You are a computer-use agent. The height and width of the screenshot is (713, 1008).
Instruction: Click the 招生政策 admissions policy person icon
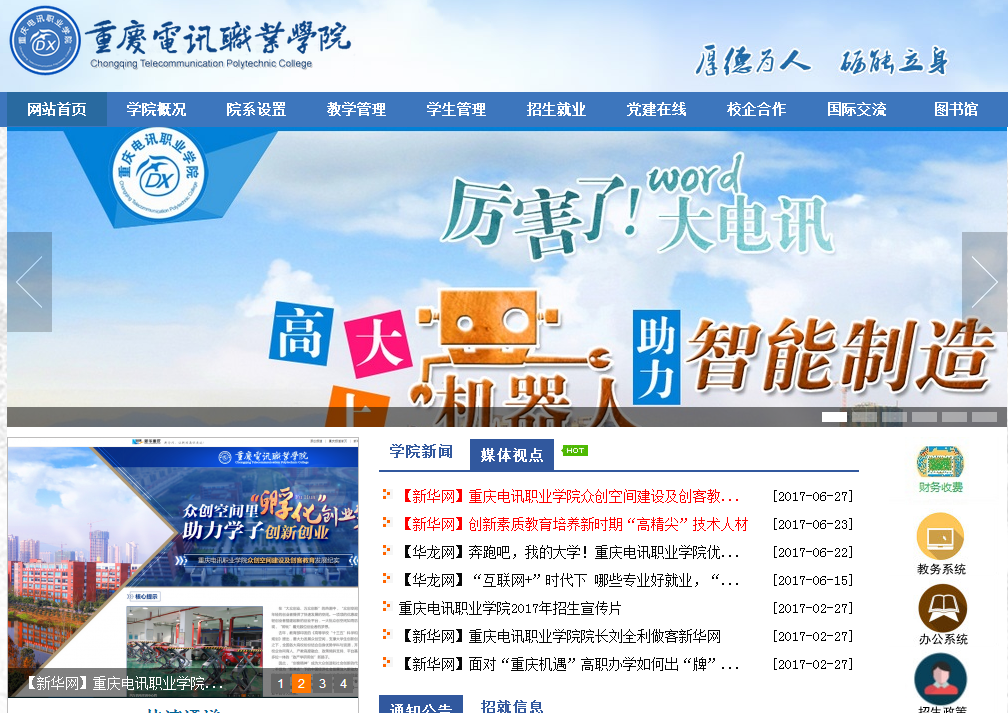[x=940, y=679]
